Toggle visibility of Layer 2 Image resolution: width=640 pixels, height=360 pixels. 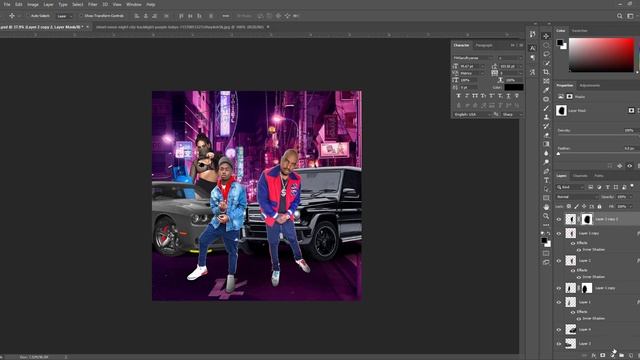(x=559, y=260)
